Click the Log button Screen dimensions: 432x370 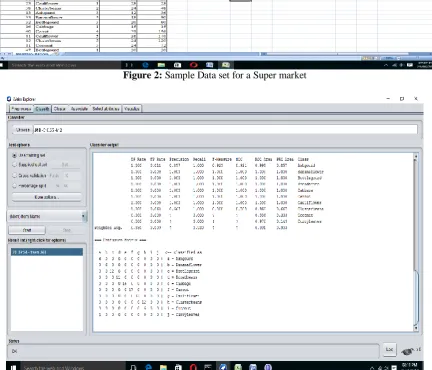click(389, 349)
